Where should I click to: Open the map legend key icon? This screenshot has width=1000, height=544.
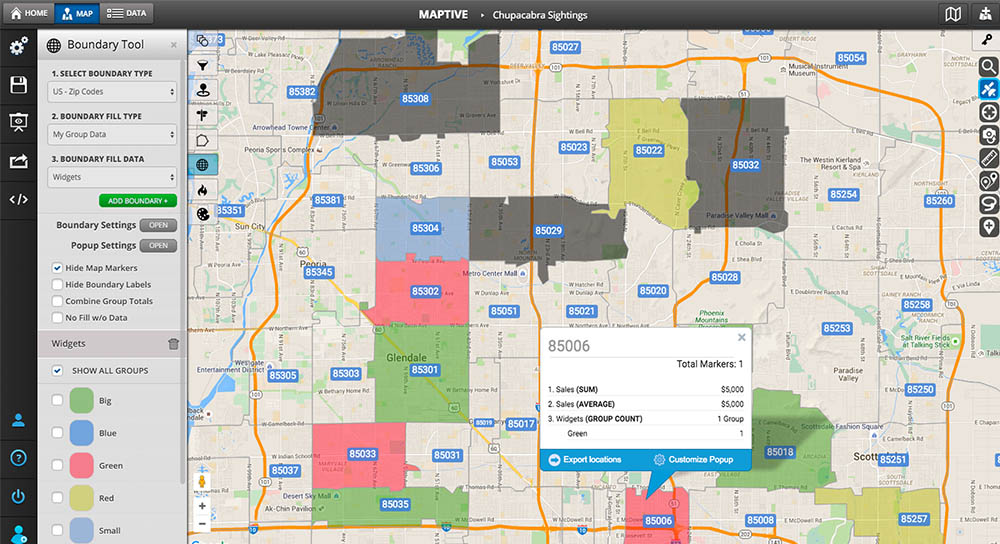[x=987, y=40]
